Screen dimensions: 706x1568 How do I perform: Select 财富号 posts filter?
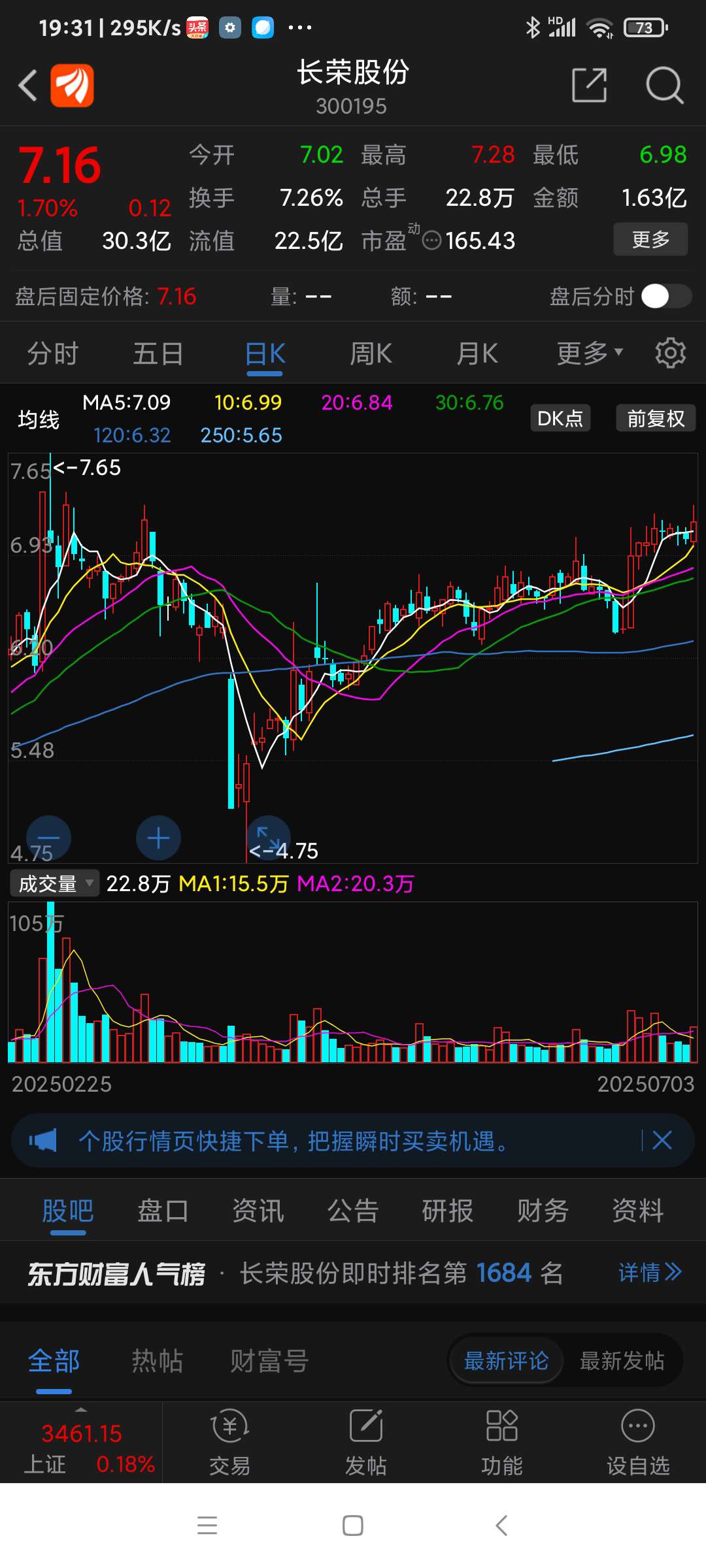click(269, 1361)
